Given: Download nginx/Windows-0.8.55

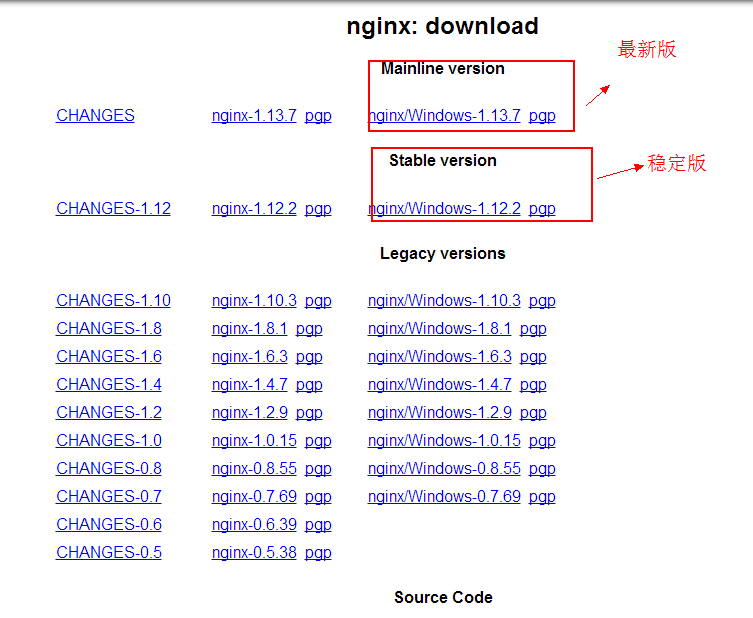Looking at the screenshot, I should tap(444, 468).
